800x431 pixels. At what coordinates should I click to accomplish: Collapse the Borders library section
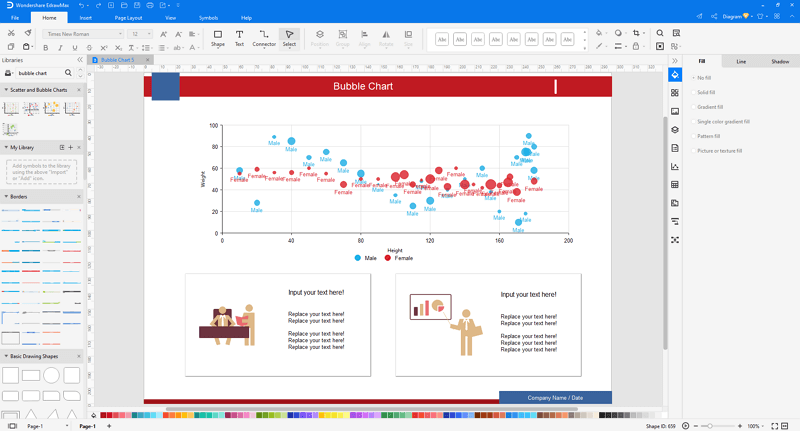click(x=6, y=196)
